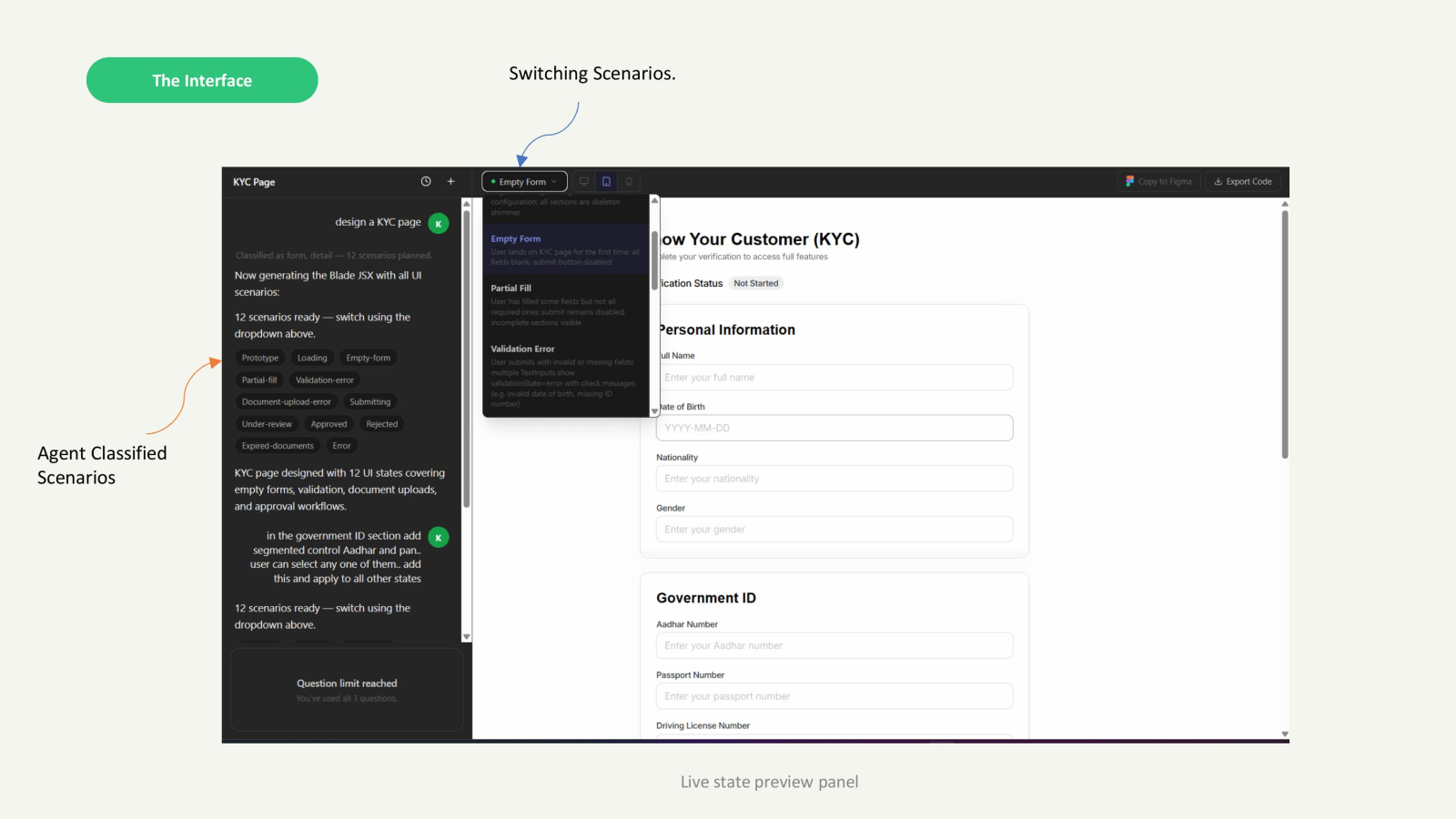Image resolution: width=1456 pixels, height=819 pixels.
Task: Click the Prototype scenario chip
Action: coord(260,358)
